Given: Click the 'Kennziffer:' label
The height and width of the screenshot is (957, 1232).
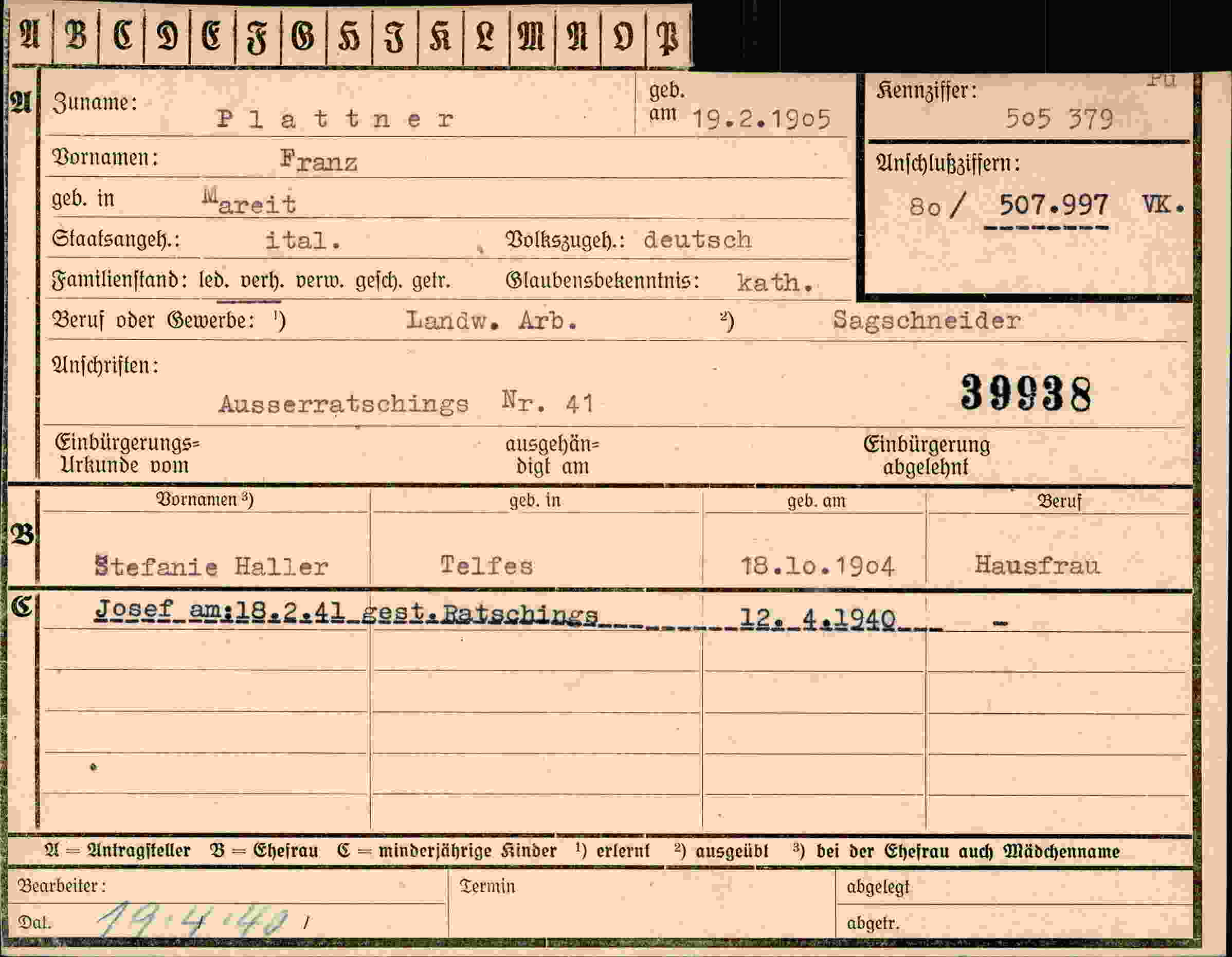Looking at the screenshot, I should pyautogui.click(x=927, y=90).
